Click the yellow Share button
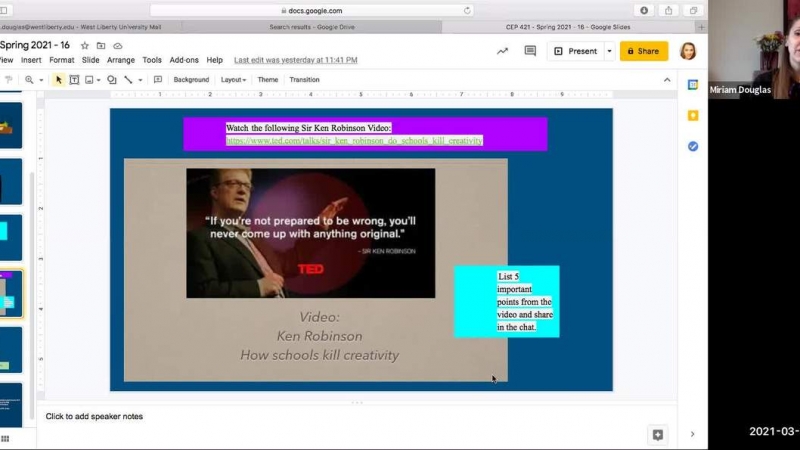The image size is (800, 450). point(643,51)
